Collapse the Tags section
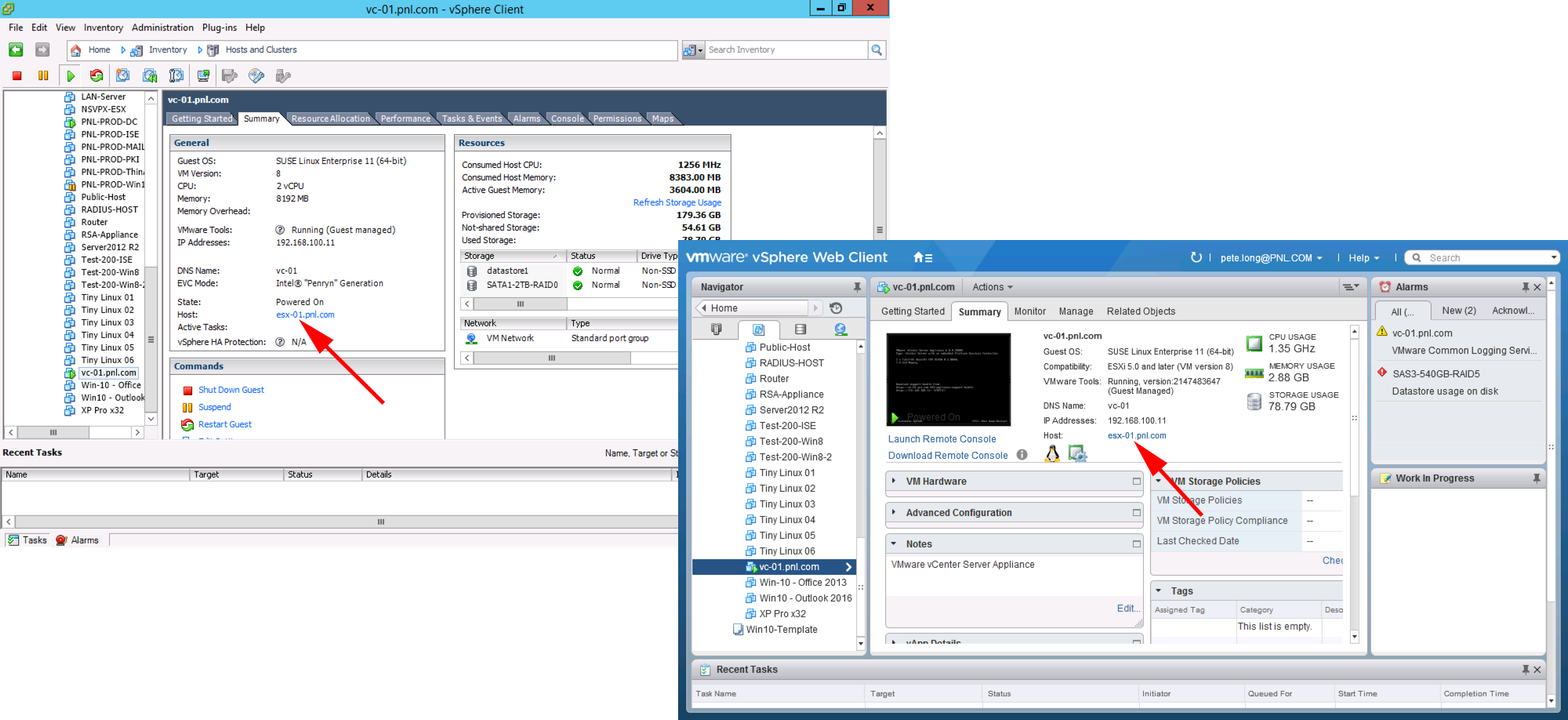The height and width of the screenshot is (720, 1568). tap(1159, 591)
